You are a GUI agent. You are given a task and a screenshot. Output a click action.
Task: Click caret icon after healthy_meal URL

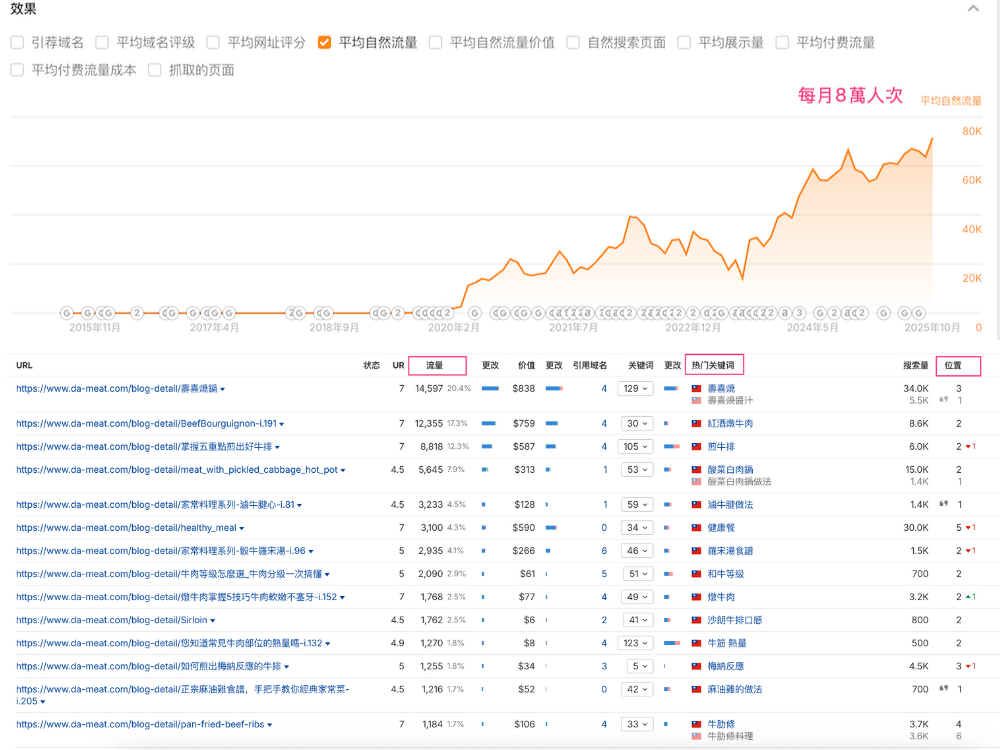[x=241, y=528]
